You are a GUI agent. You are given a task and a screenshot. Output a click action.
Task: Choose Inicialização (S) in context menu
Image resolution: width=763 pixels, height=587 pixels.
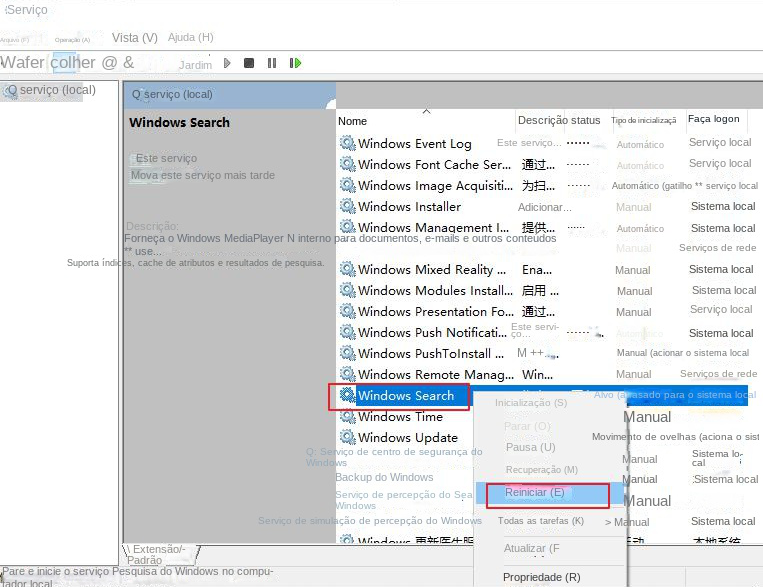tap(531, 403)
